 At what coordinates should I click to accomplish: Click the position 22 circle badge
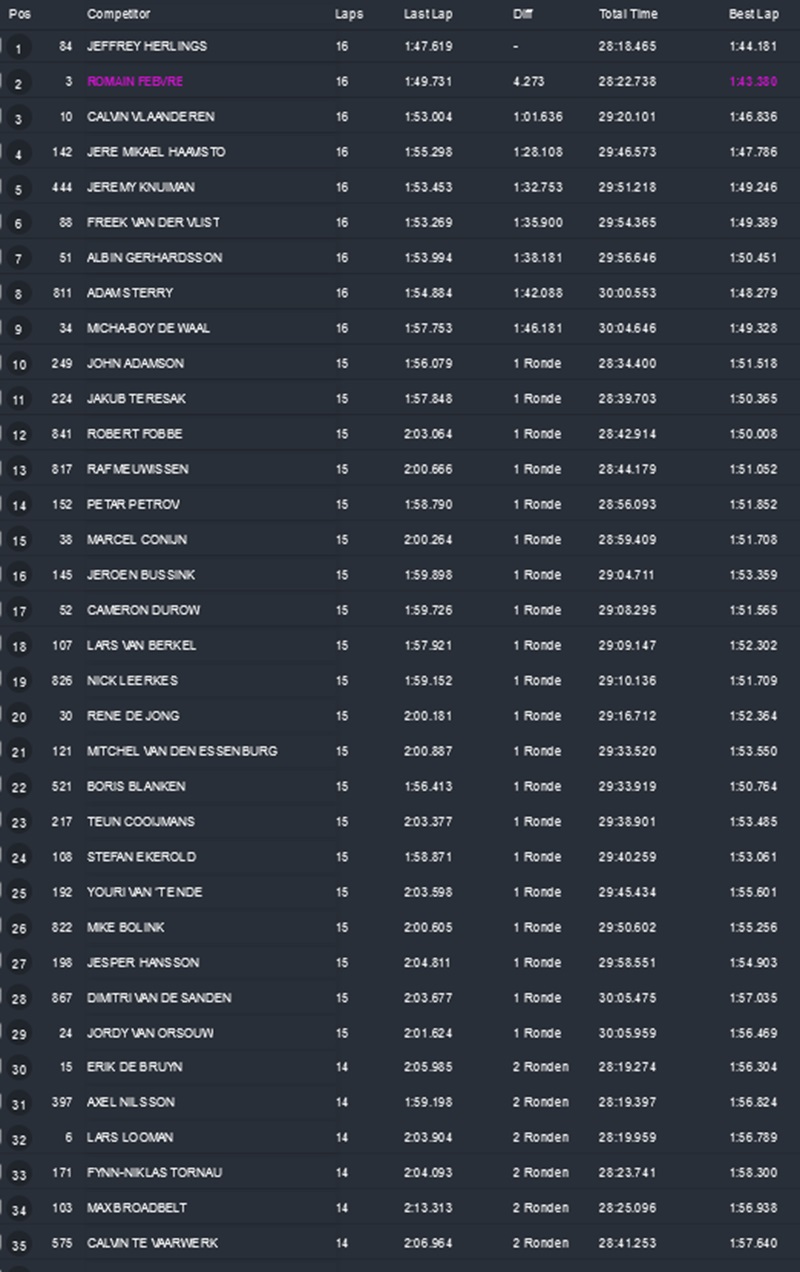(x=19, y=788)
